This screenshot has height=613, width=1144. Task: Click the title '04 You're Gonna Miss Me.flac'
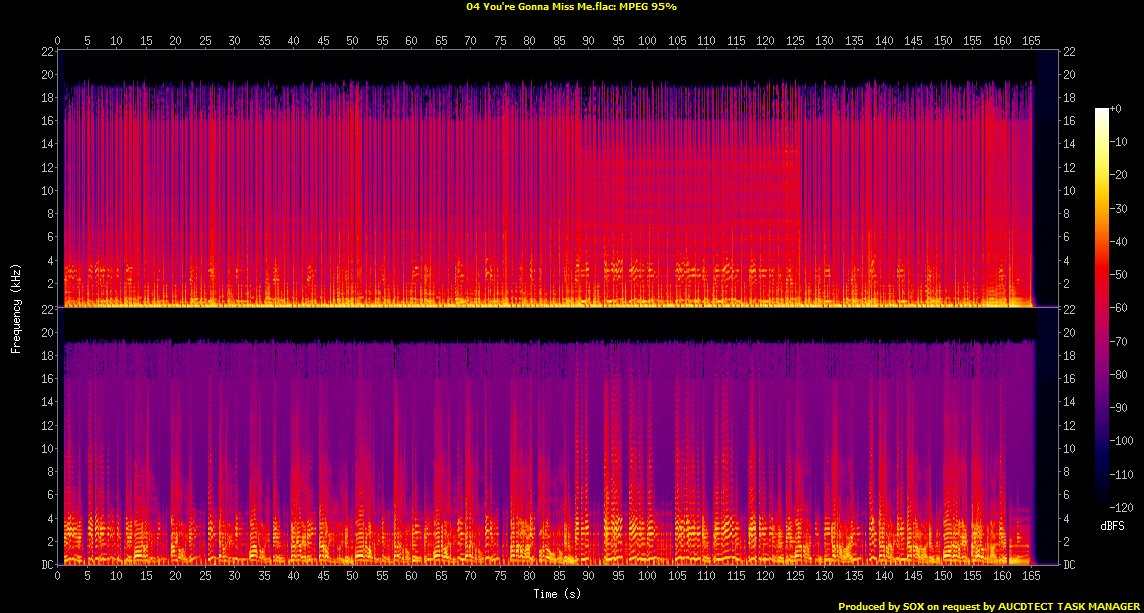point(532,6)
